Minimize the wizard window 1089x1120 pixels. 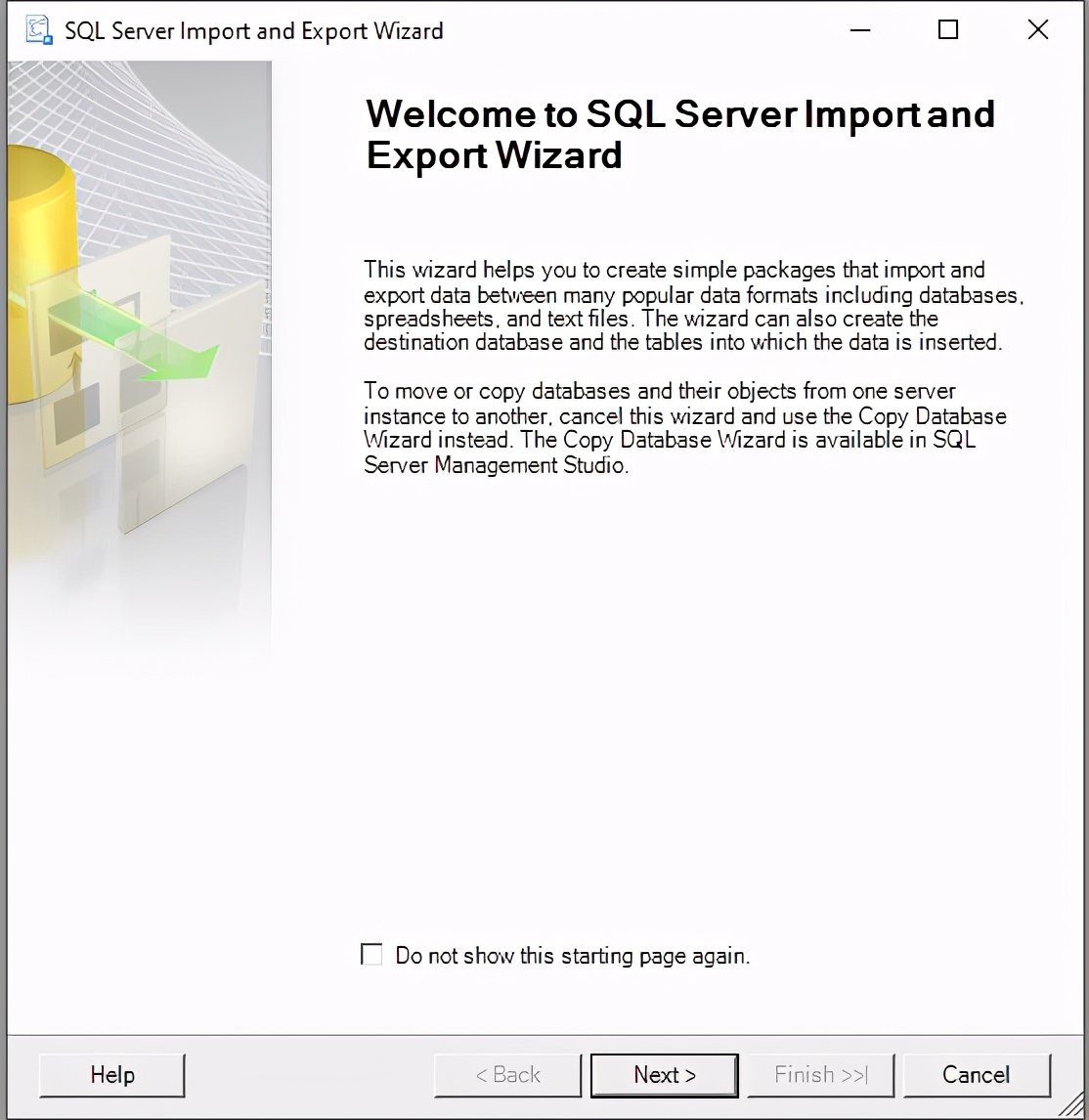pyautogui.click(x=860, y=30)
